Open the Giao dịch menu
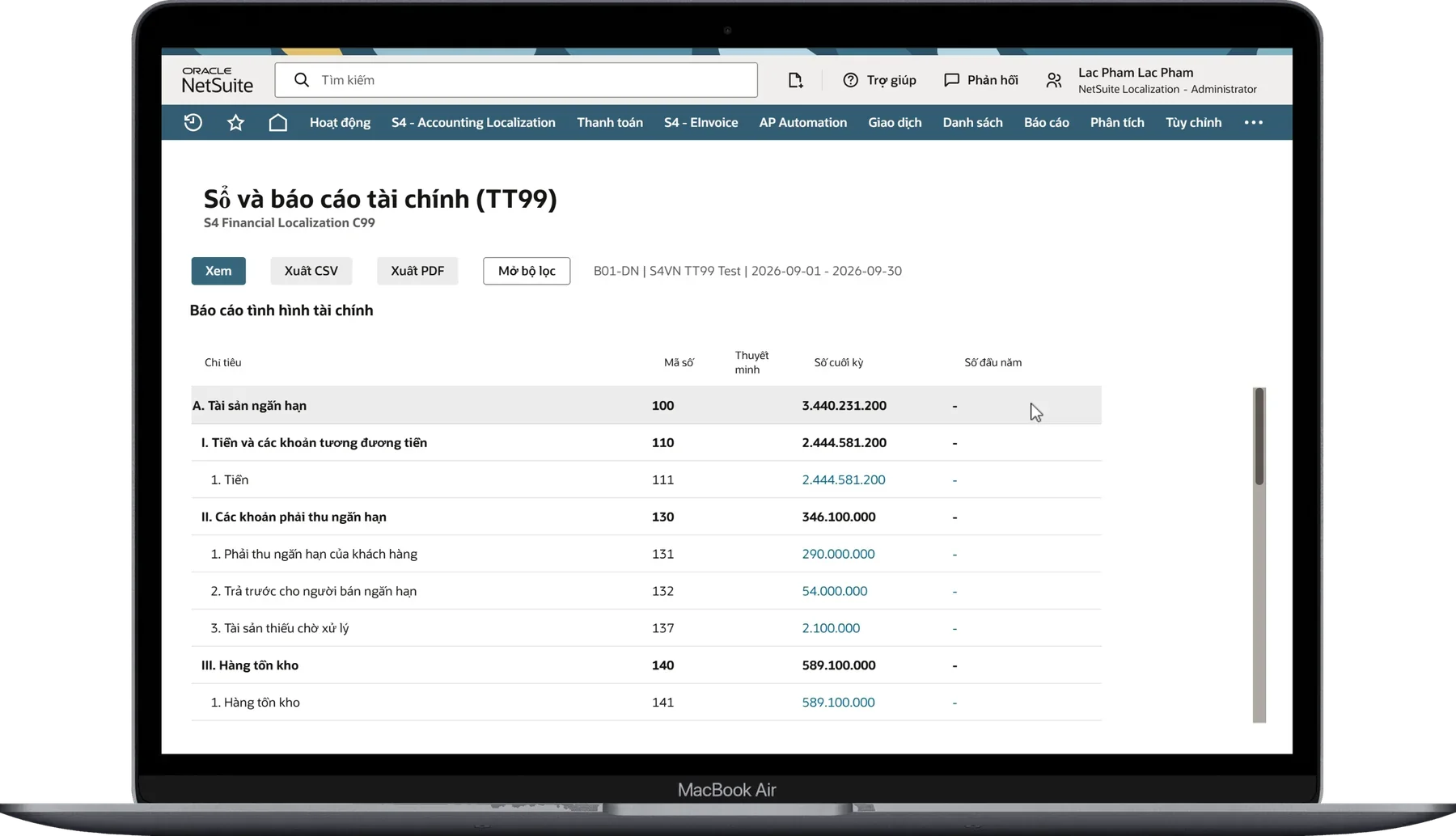This screenshot has height=836, width=1456. [895, 122]
